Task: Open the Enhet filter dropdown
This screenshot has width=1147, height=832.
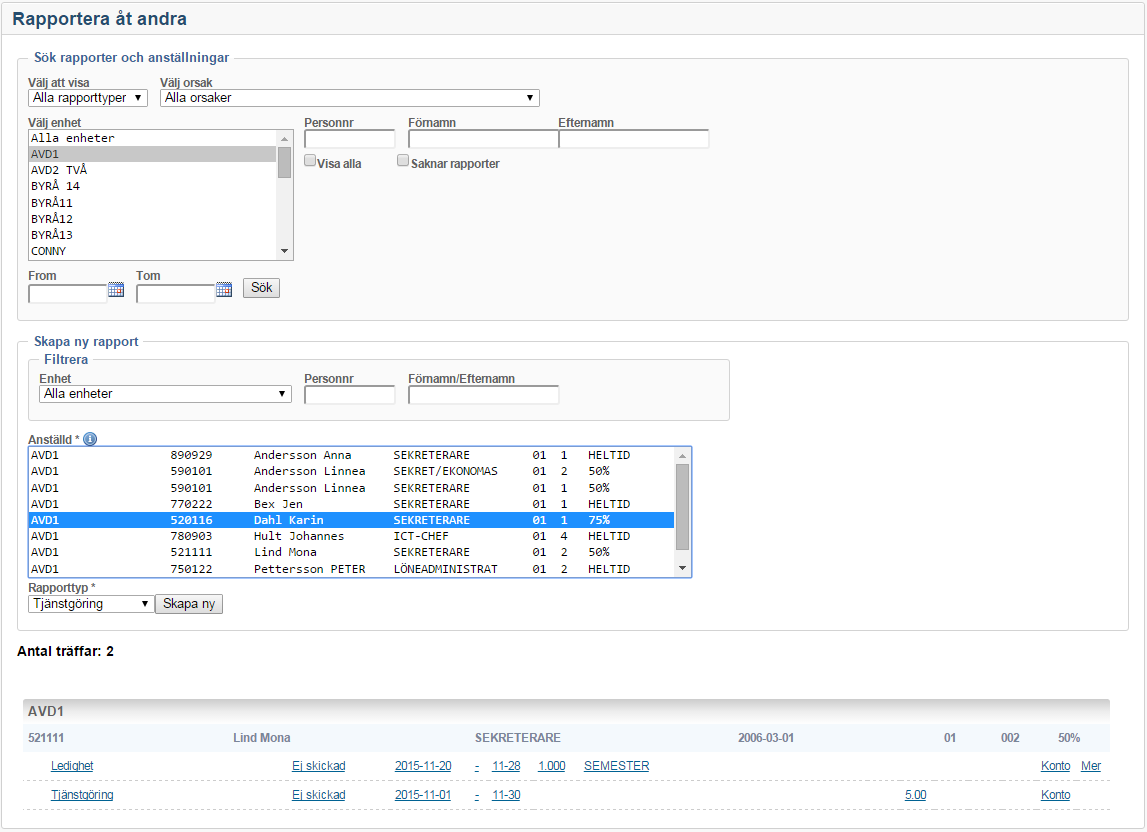Action: click(165, 394)
